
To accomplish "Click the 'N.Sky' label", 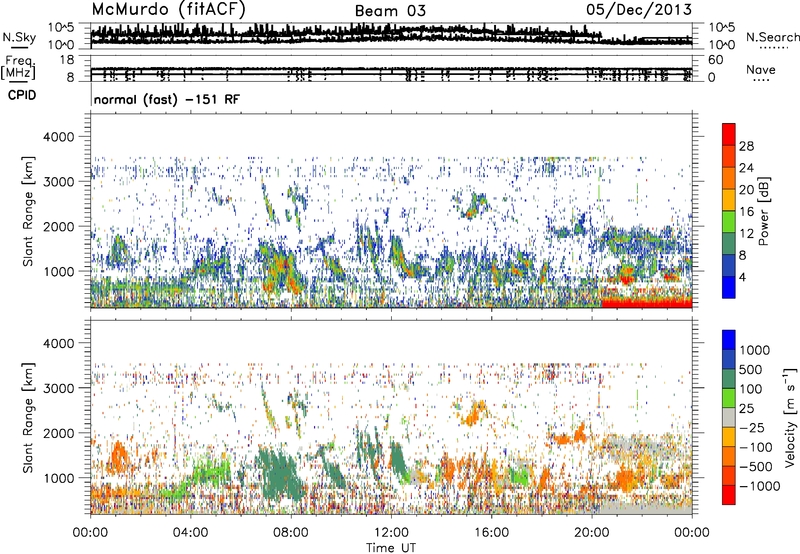I will pos(19,37).
